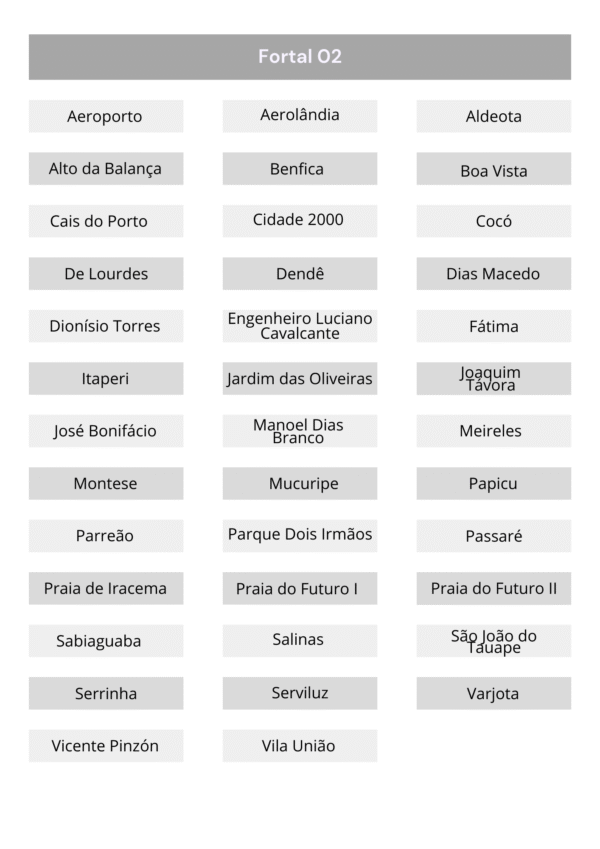Image resolution: width=600 pixels, height=849 pixels.
Task: Choose Parque Dois Irmãos
Action: pos(300,534)
